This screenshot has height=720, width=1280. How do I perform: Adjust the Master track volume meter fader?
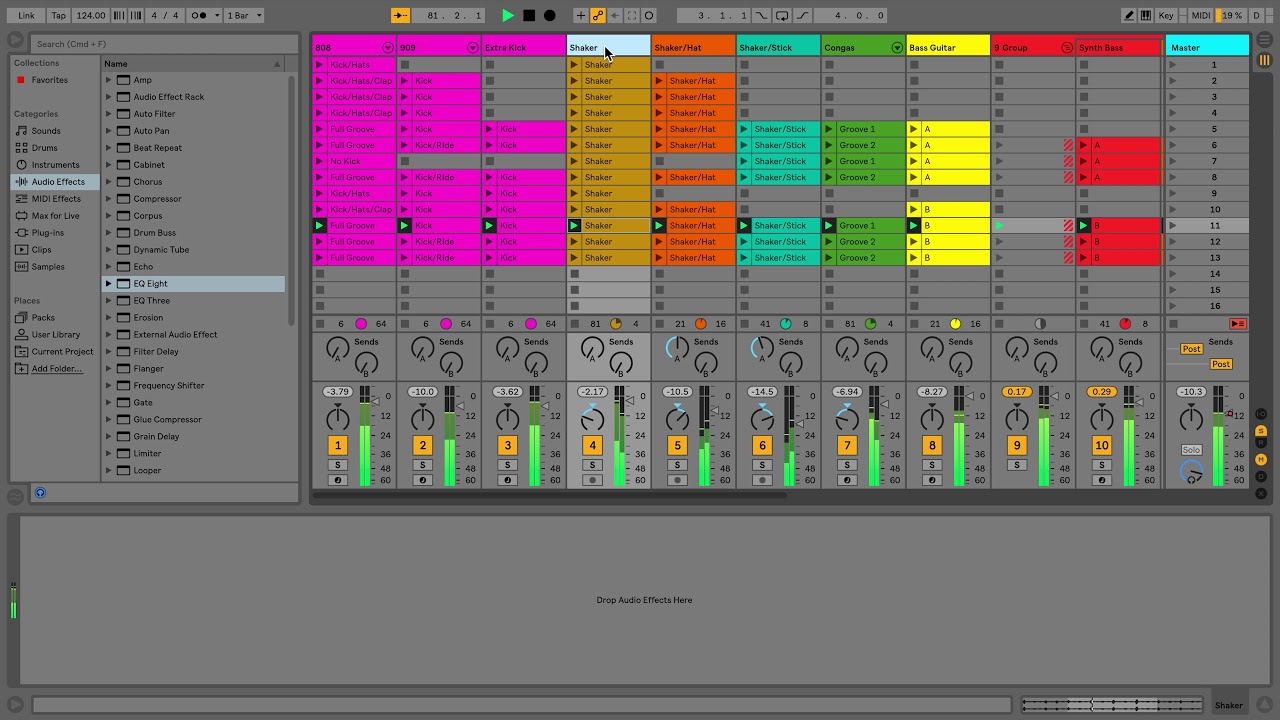click(x=1229, y=412)
